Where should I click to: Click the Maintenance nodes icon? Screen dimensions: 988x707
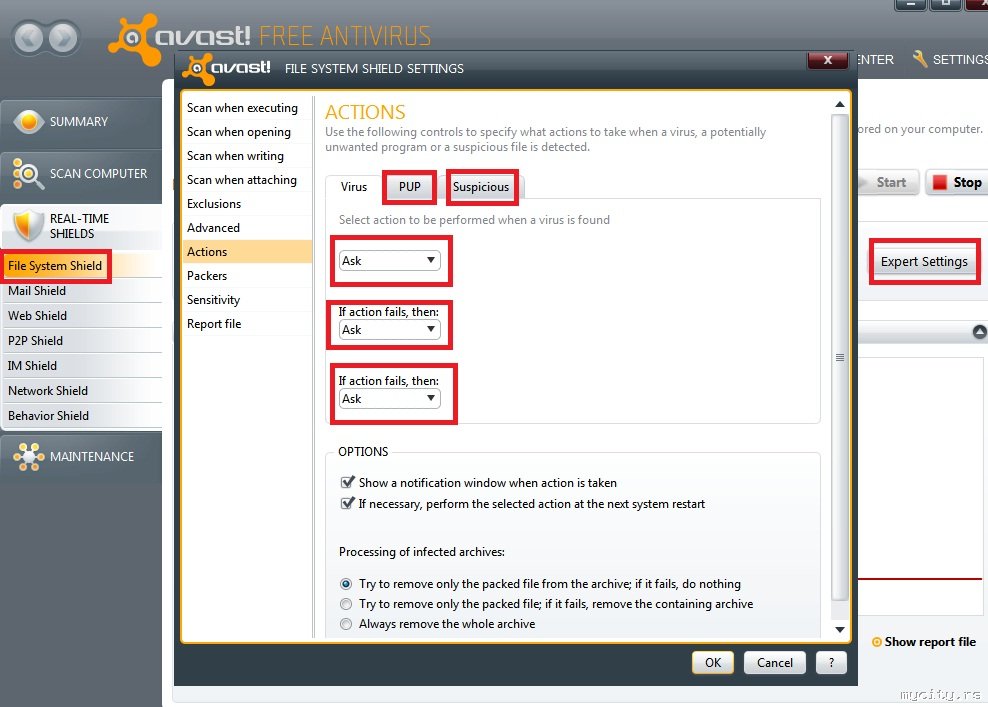(28, 456)
